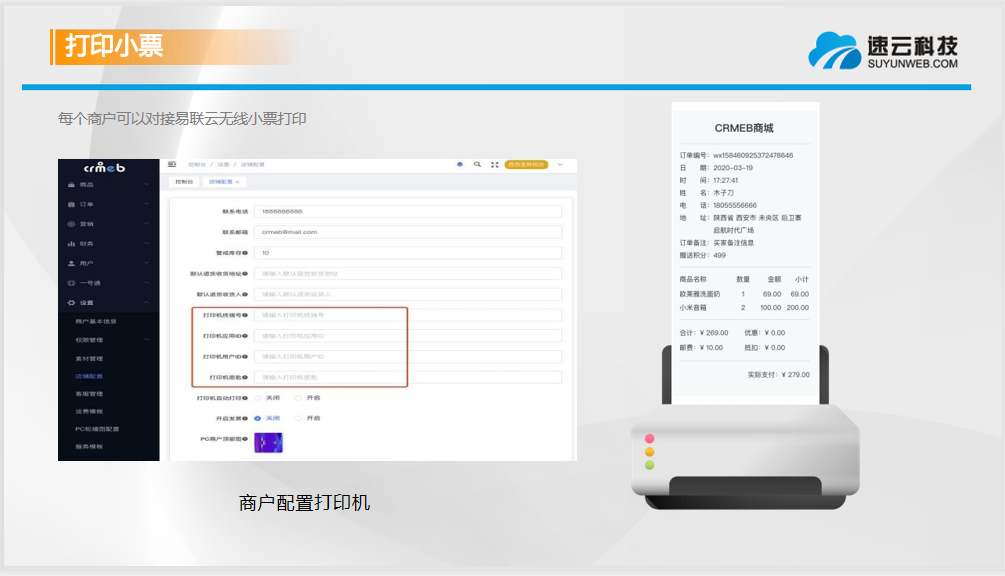
Task: Click the fullscreen toggle icon
Action: [494, 164]
